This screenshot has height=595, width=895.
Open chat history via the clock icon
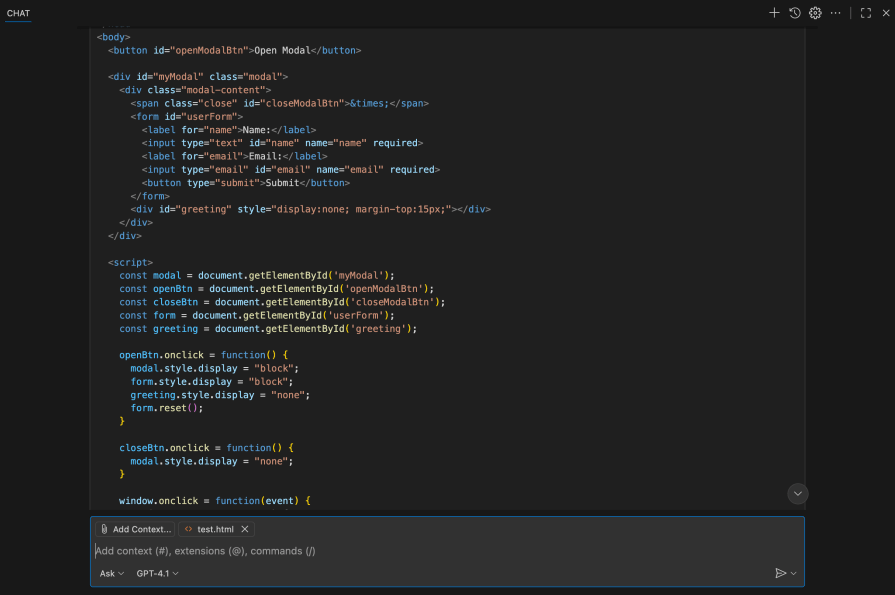pos(795,13)
